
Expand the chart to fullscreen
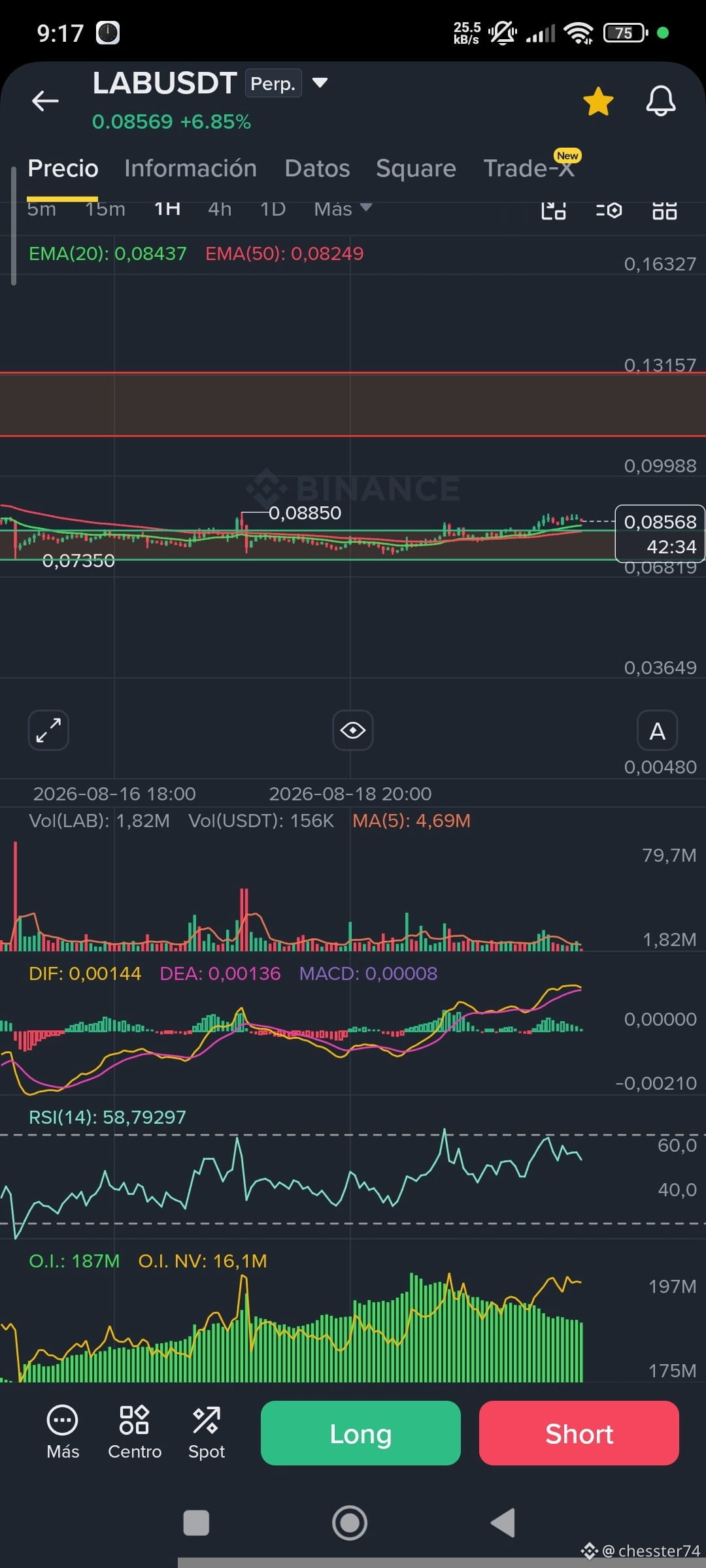point(48,730)
